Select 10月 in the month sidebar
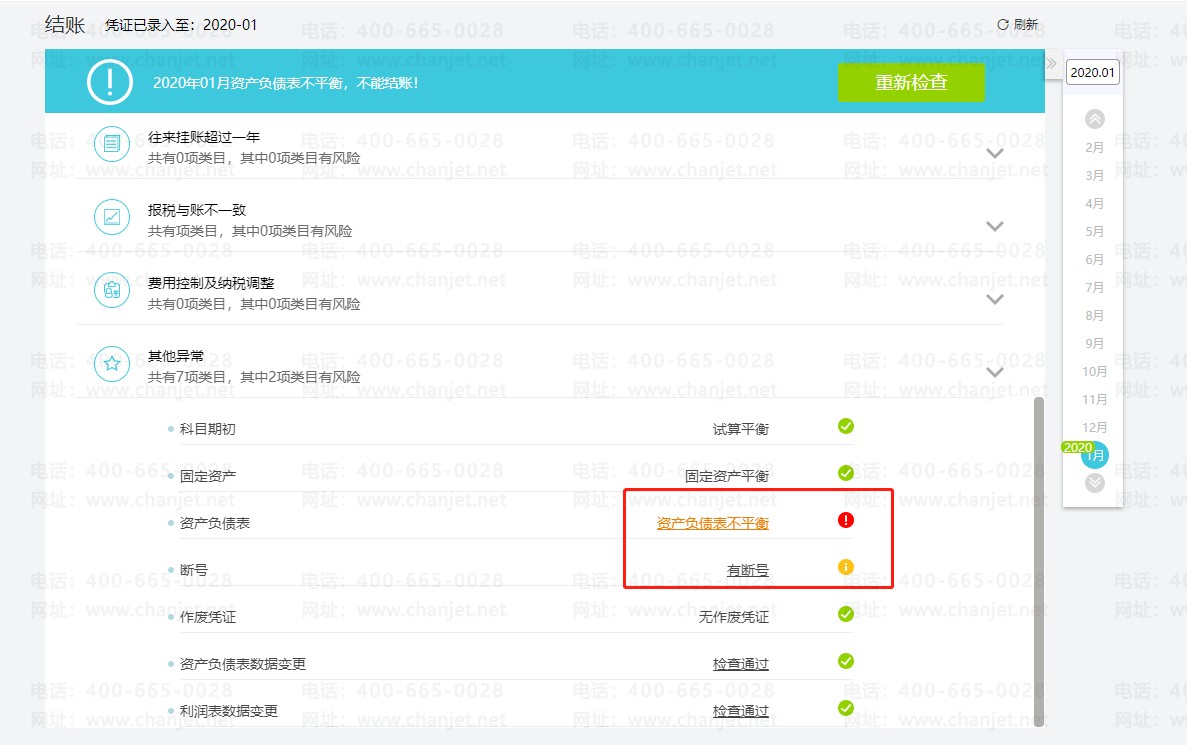The image size is (1187, 745). click(x=1093, y=371)
